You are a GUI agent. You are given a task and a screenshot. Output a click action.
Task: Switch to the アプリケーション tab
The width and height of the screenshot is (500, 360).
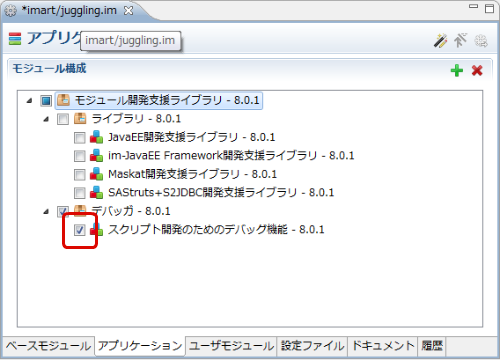coord(140,346)
